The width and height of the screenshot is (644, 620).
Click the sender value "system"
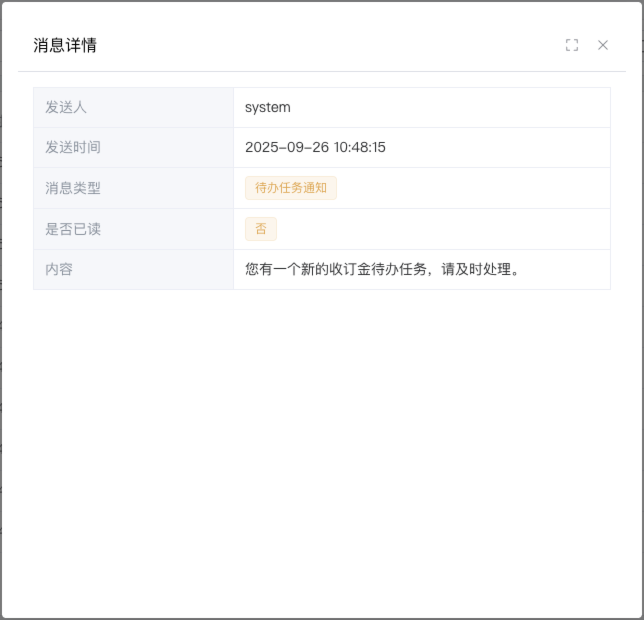point(267,107)
